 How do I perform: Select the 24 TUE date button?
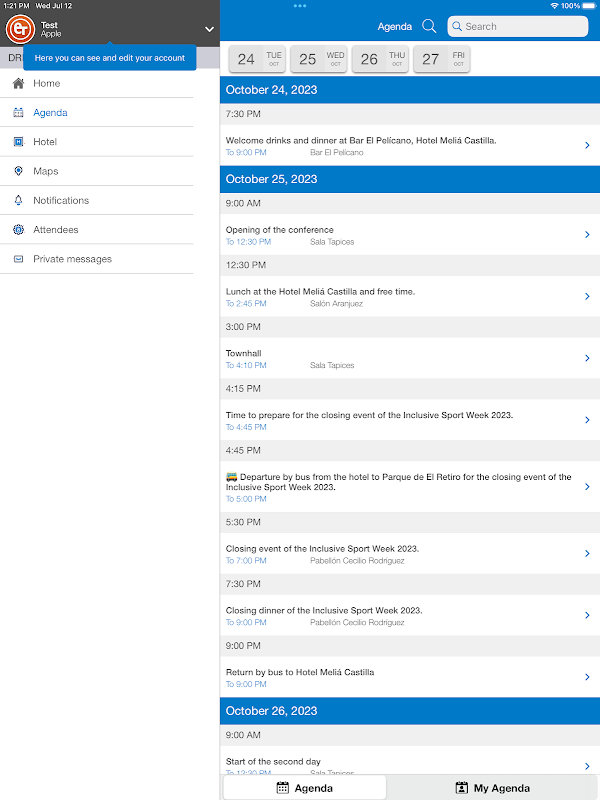pos(257,59)
